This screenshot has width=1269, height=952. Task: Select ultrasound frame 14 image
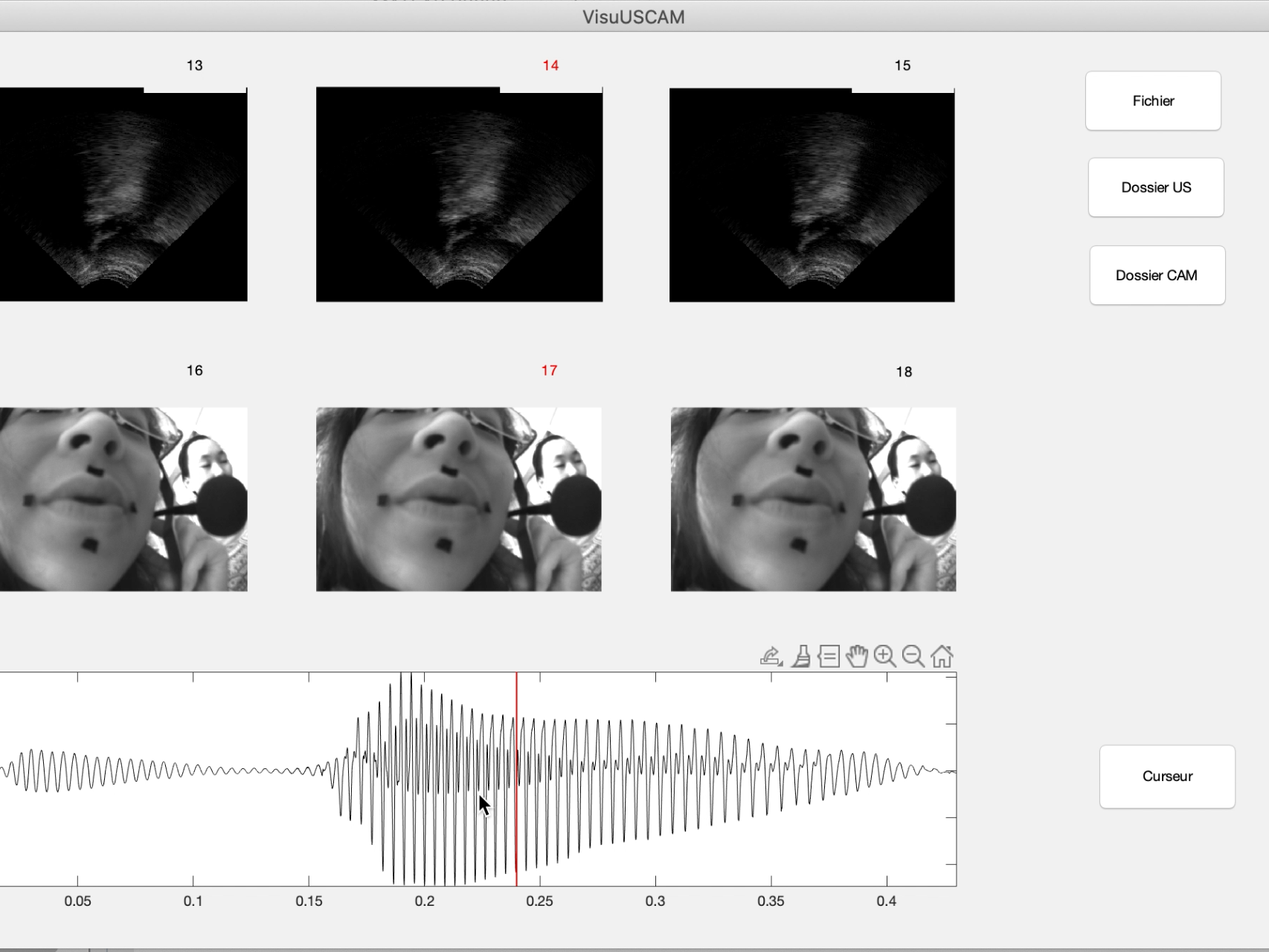tap(459, 195)
